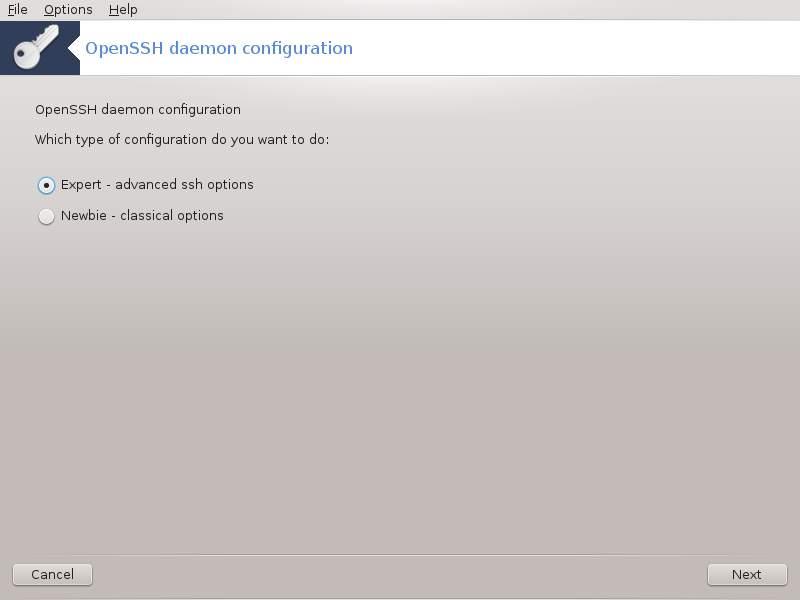Select the Newbie radio button
The image size is (800, 600).
pos(46,216)
